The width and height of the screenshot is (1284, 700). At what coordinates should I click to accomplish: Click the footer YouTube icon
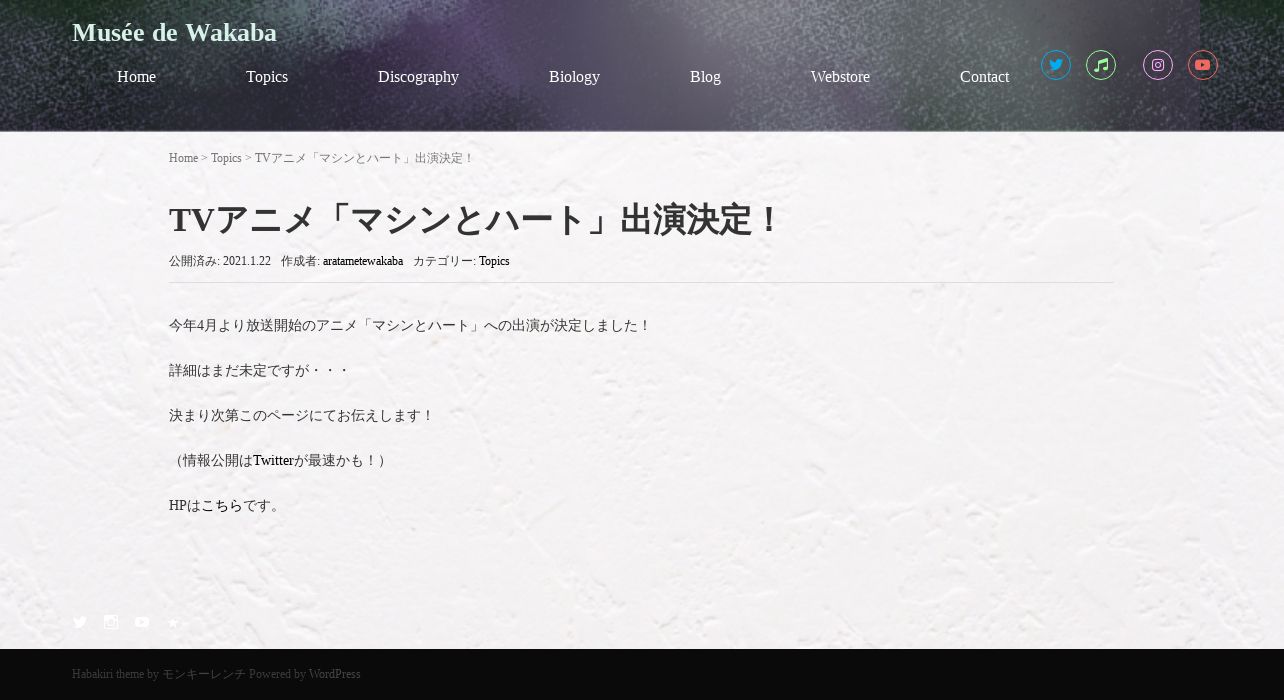(142, 622)
